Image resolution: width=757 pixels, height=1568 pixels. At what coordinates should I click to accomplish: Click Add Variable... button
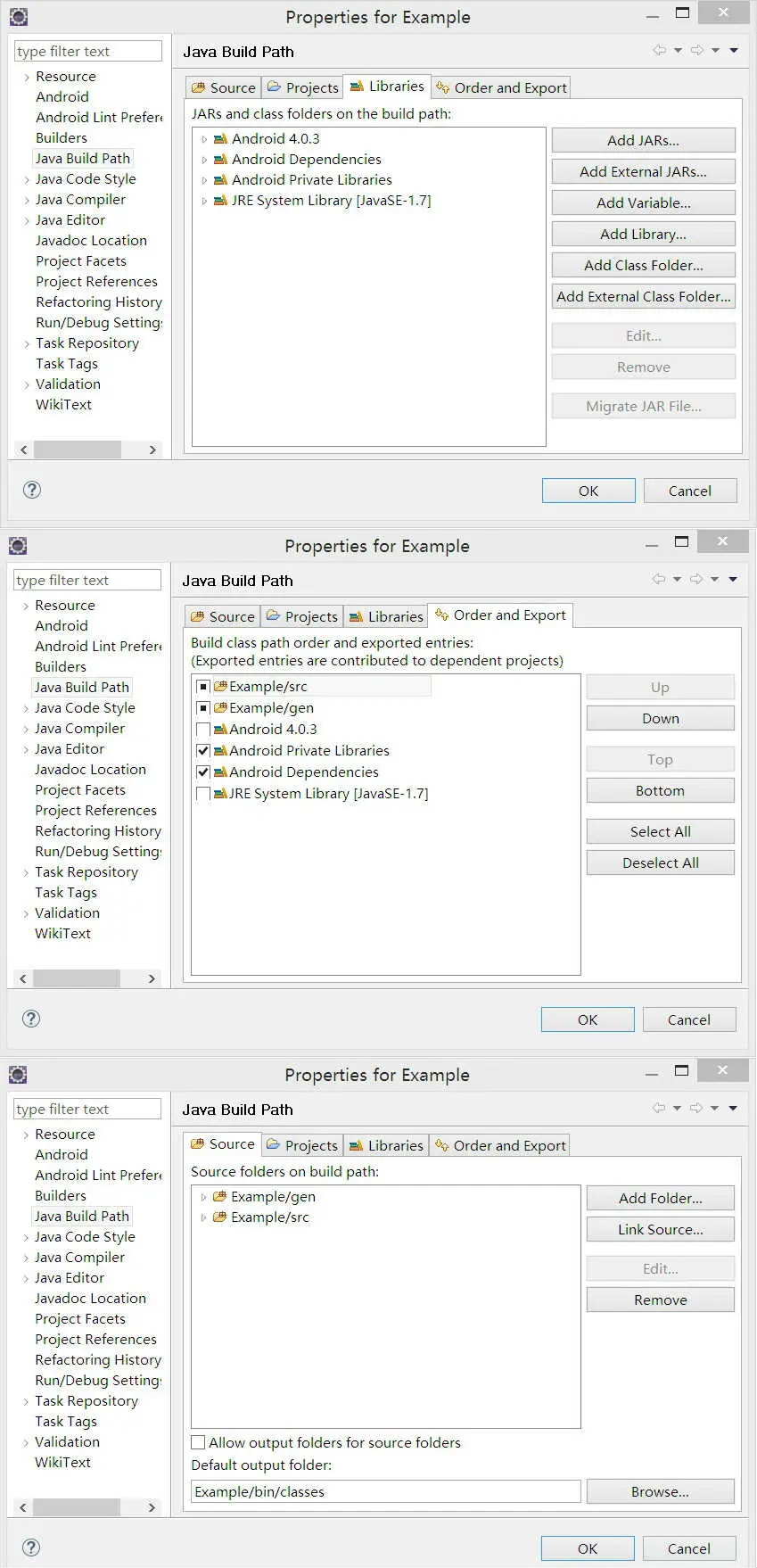[643, 202]
